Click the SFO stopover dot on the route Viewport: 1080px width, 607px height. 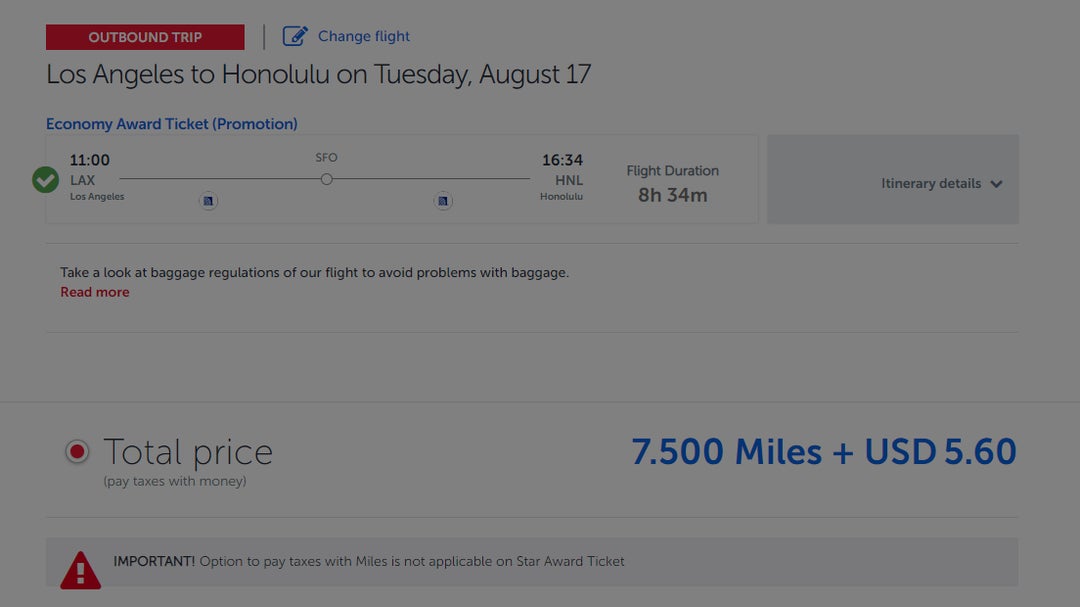point(326,178)
